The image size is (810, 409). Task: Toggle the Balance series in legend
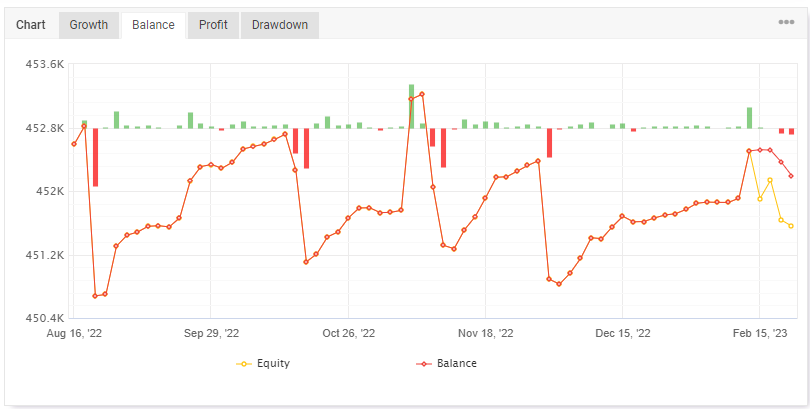pos(446,364)
